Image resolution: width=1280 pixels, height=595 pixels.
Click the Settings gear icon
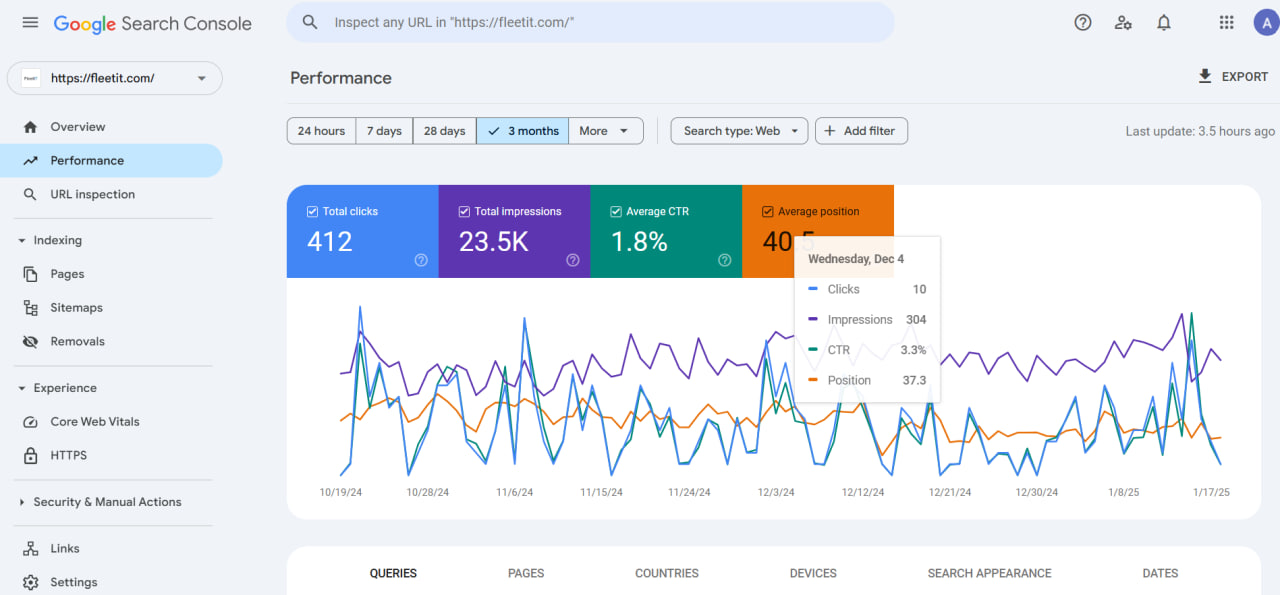tap(30, 582)
